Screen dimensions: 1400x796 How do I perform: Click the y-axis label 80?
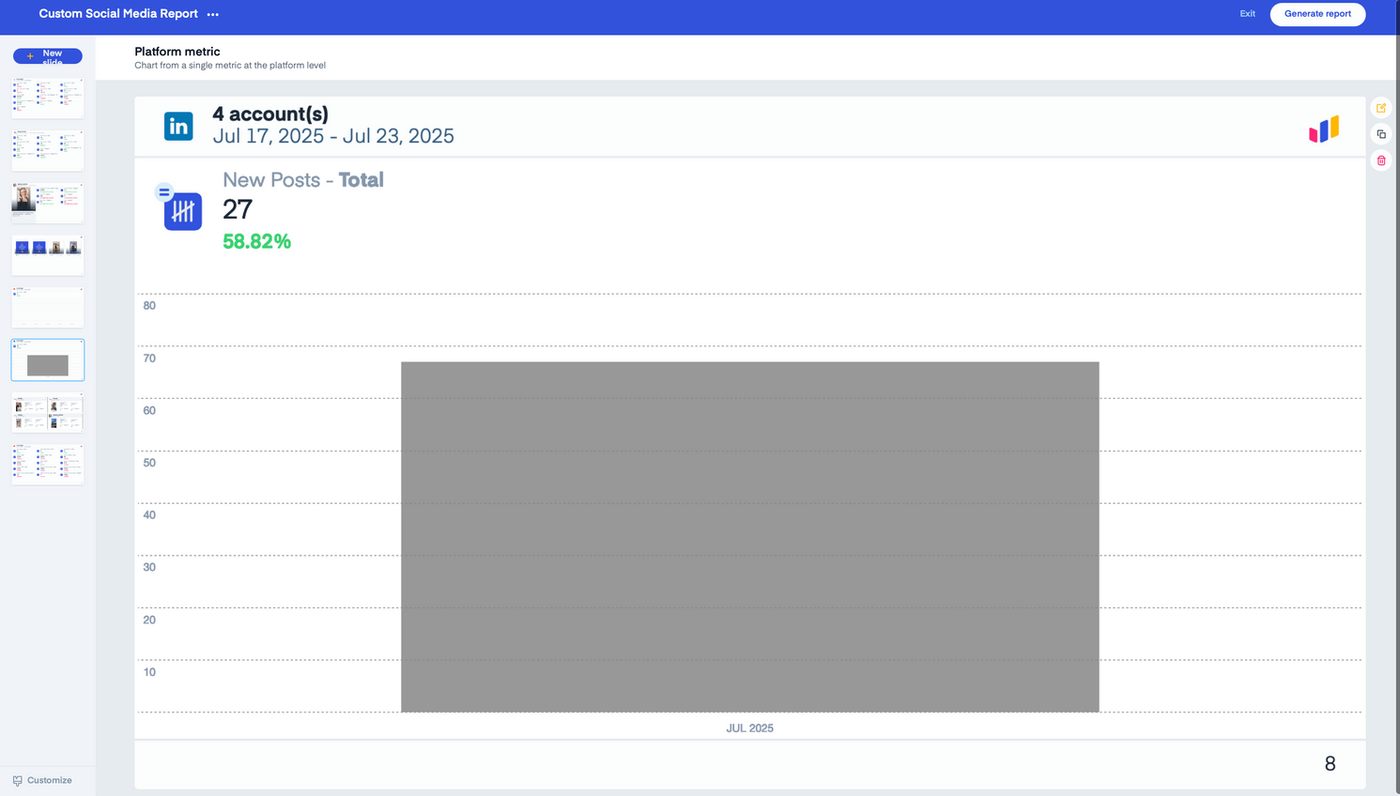tap(150, 306)
